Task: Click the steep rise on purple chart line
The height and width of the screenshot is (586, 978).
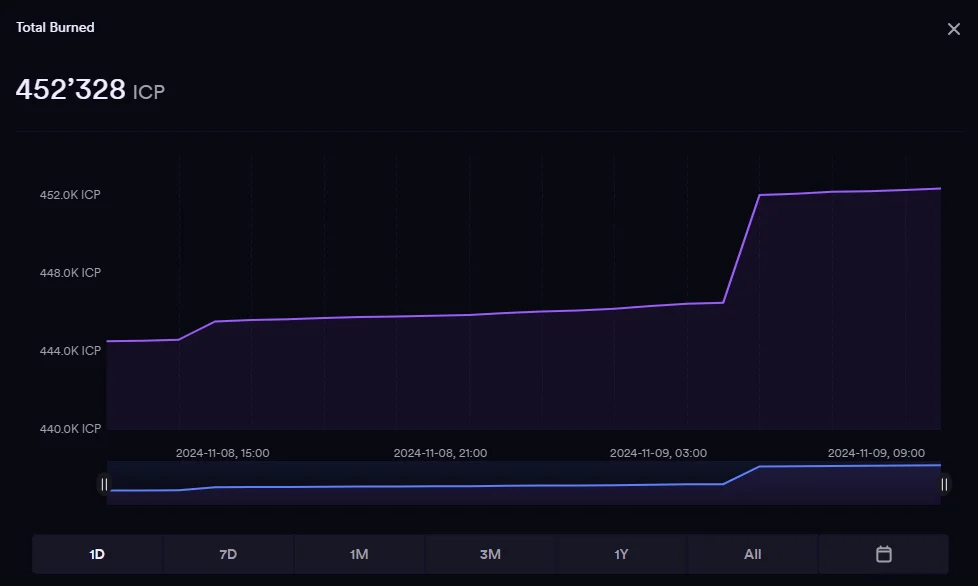Action: point(741,249)
